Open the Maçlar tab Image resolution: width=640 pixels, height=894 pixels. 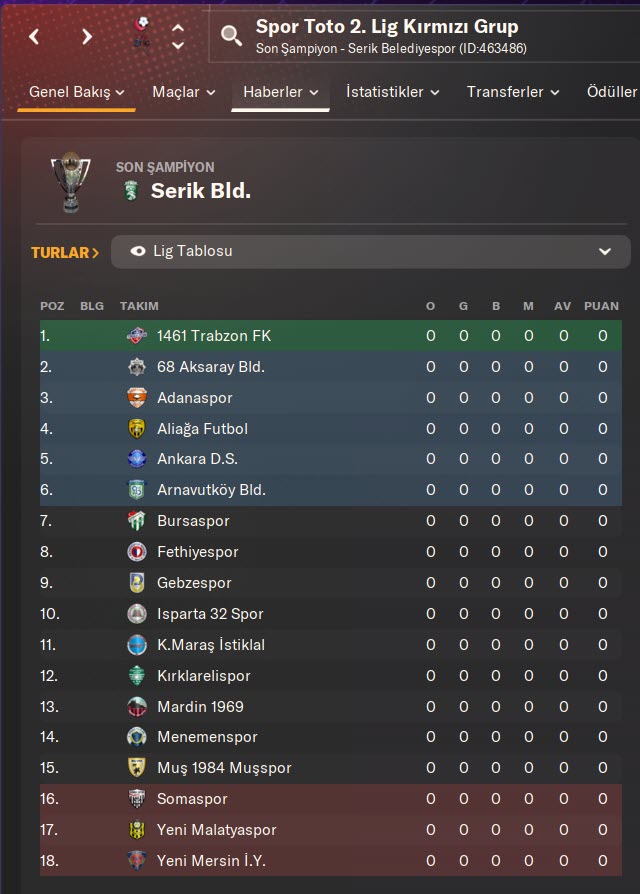[x=183, y=92]
